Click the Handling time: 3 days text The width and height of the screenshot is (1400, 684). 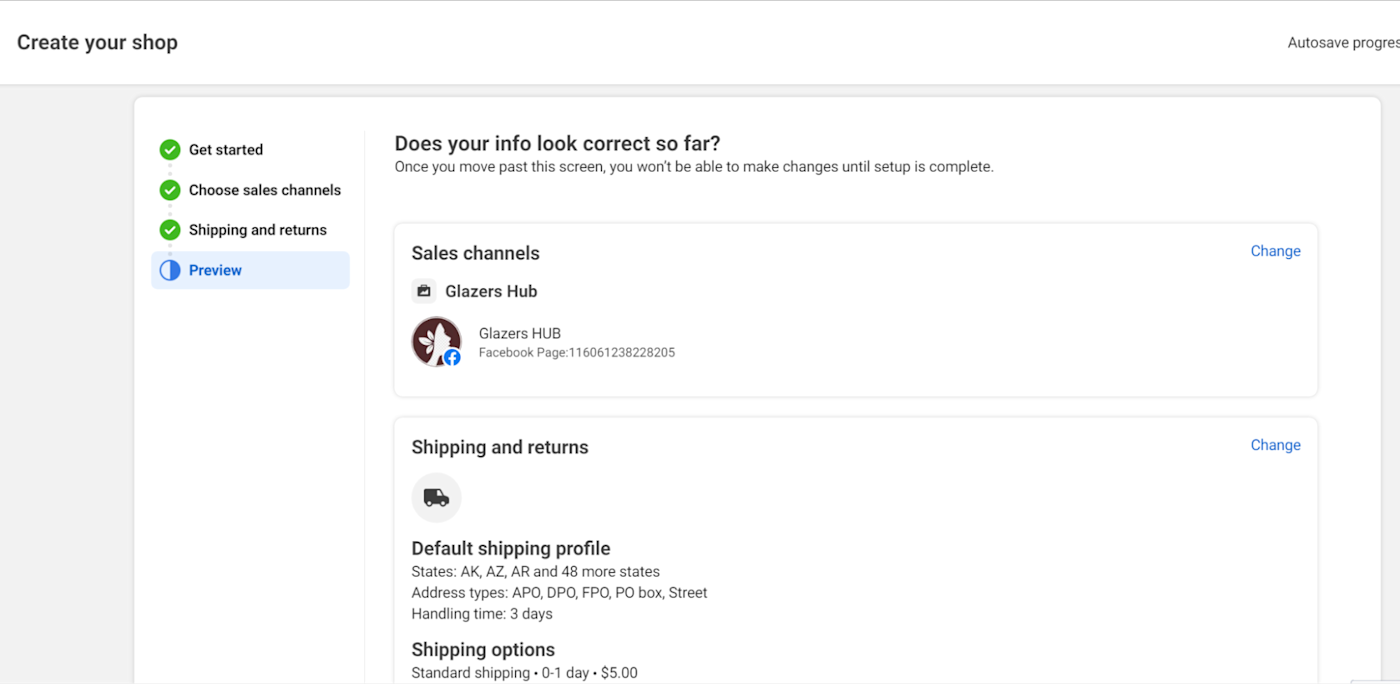tap(482, 614)
